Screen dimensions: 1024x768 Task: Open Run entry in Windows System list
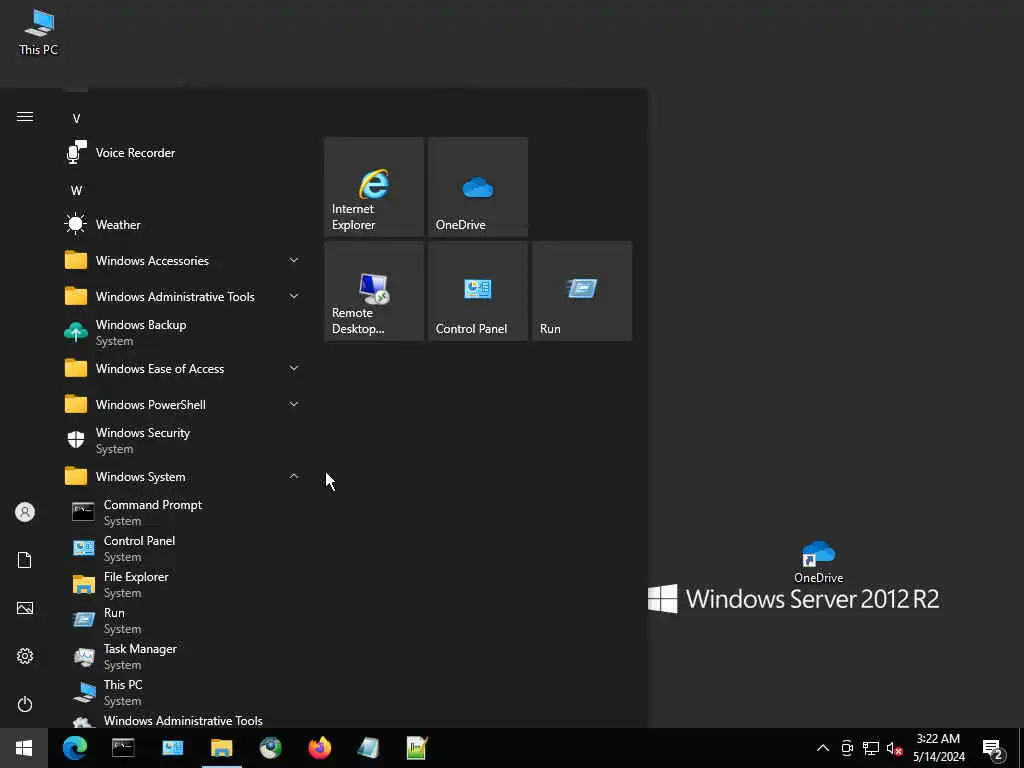click(x=183, y=620)
